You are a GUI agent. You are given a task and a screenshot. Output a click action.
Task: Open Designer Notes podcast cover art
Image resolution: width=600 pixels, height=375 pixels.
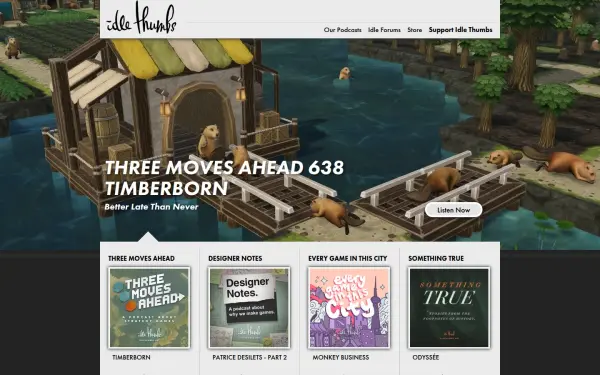tap(249, 308)
